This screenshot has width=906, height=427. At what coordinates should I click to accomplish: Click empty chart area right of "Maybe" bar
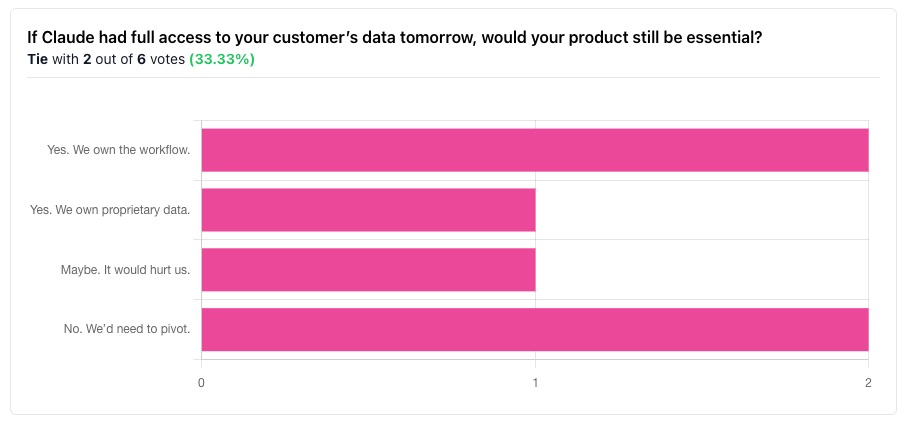[x=700, y=269]
